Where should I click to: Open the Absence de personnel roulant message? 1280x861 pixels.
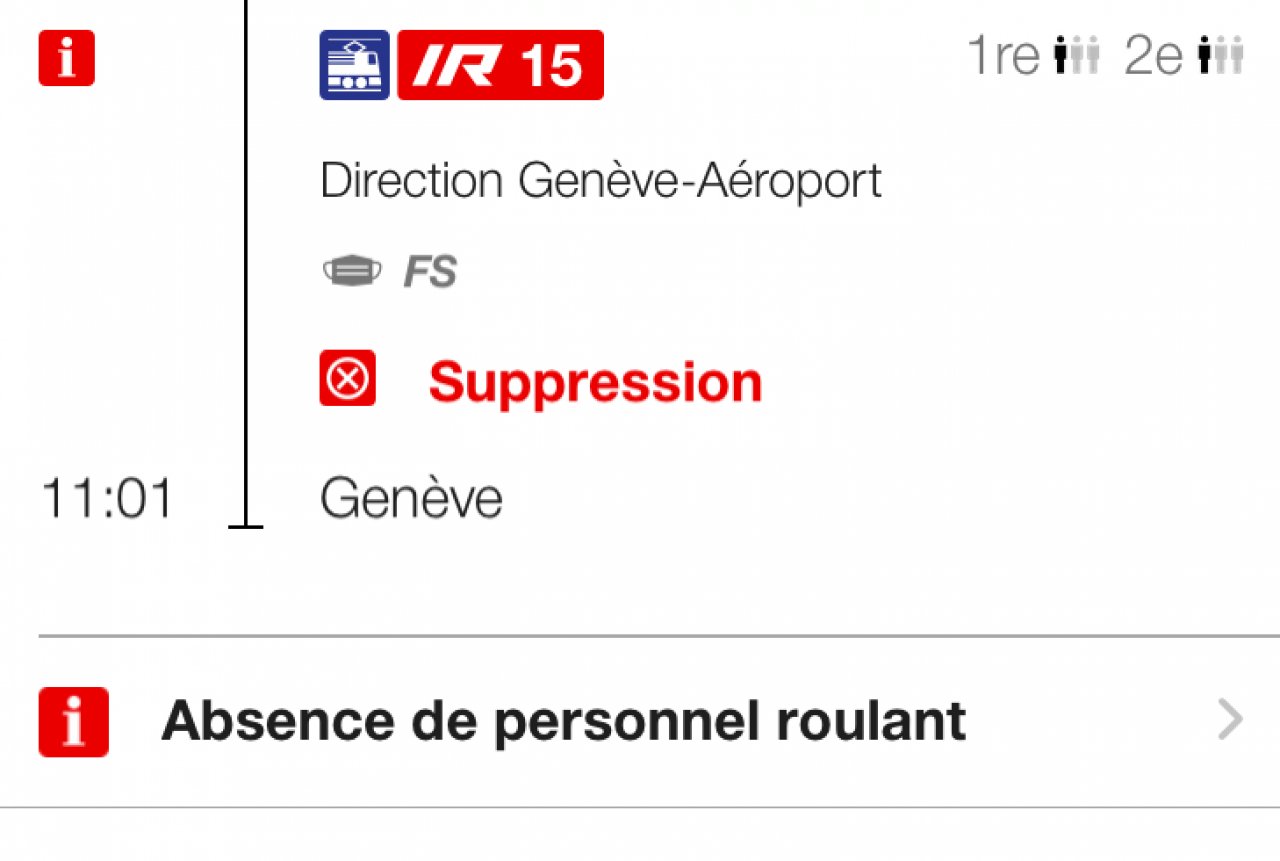pos(563,721)
